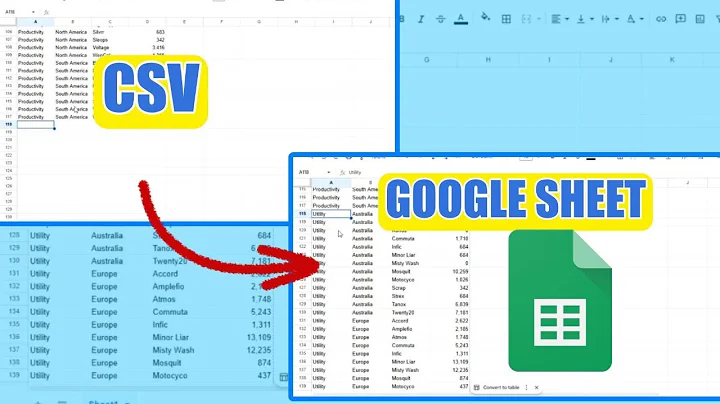
Task: Select the horizontal align icon
Action: [x=556, y=19]
